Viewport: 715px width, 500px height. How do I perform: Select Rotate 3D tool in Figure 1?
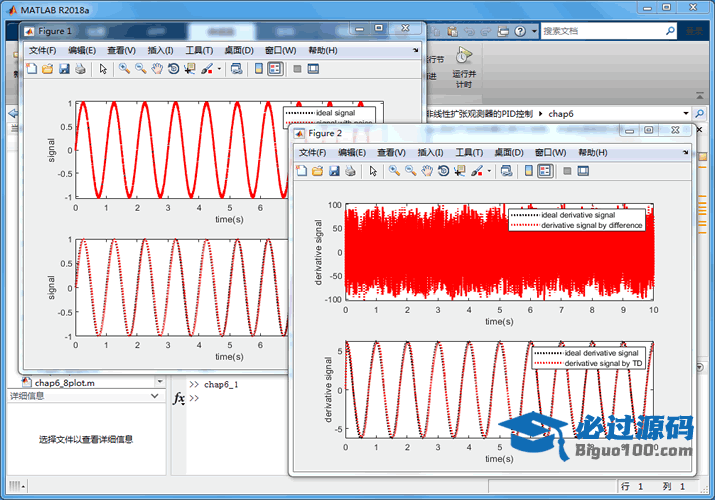pos(173,69)
